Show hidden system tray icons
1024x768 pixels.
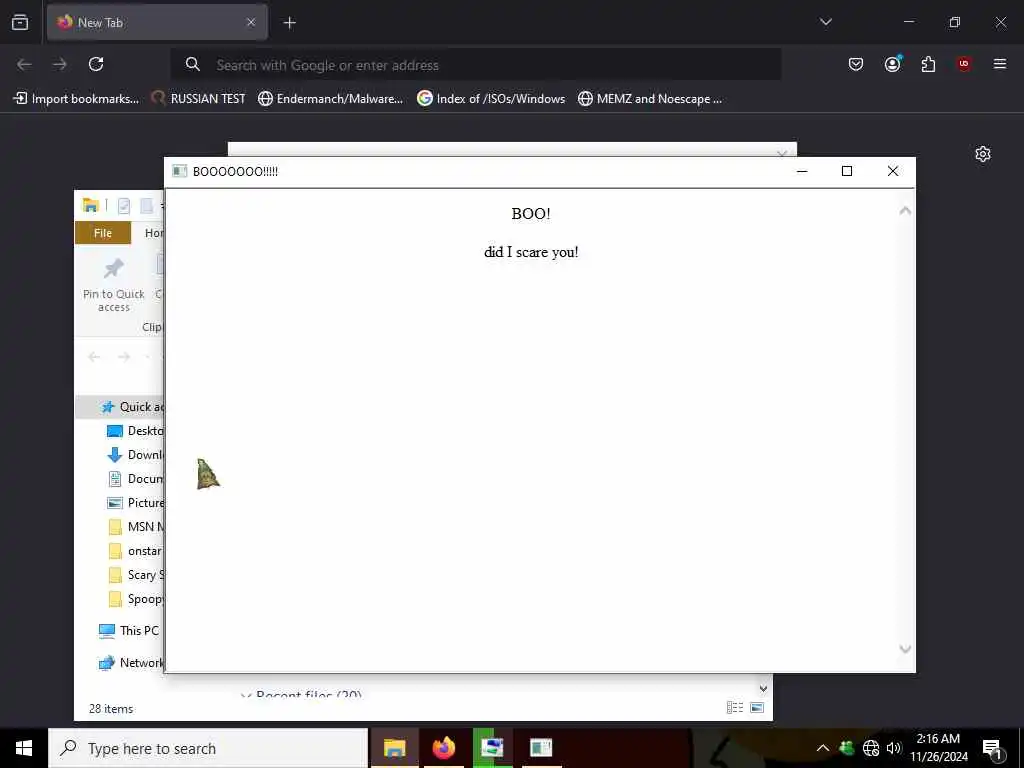823,748
